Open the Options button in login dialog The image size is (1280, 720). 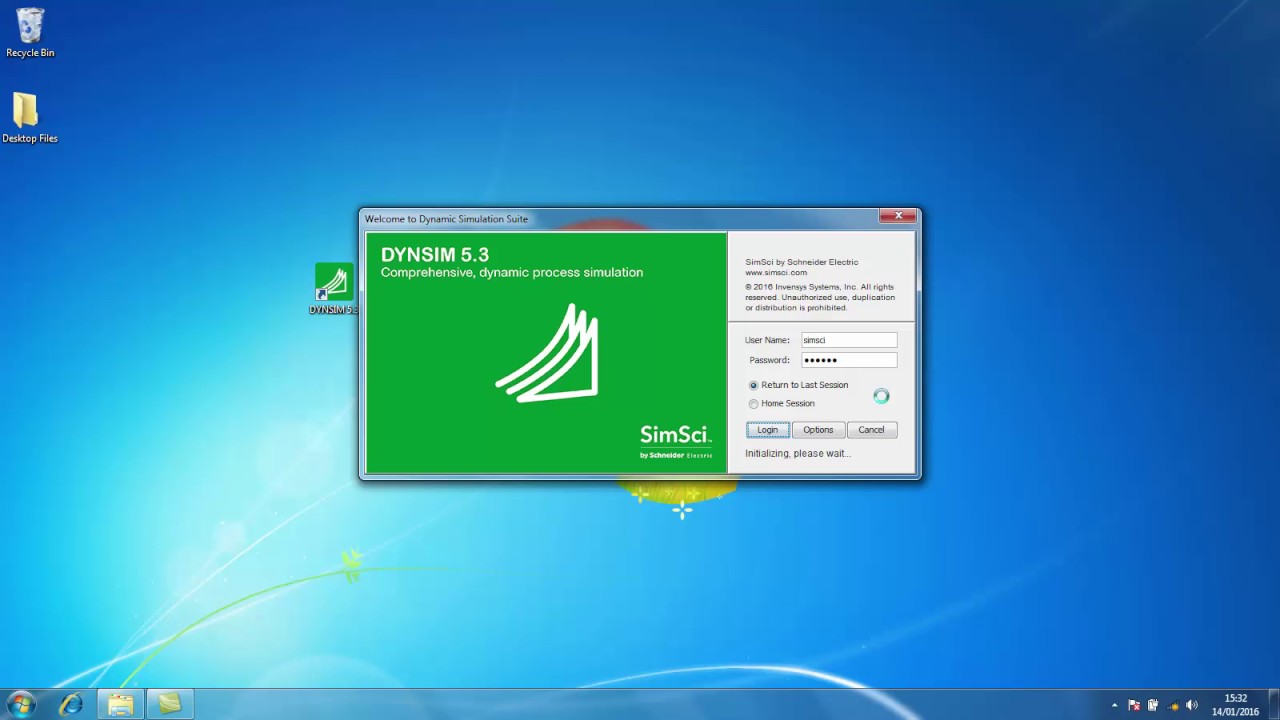818,430
